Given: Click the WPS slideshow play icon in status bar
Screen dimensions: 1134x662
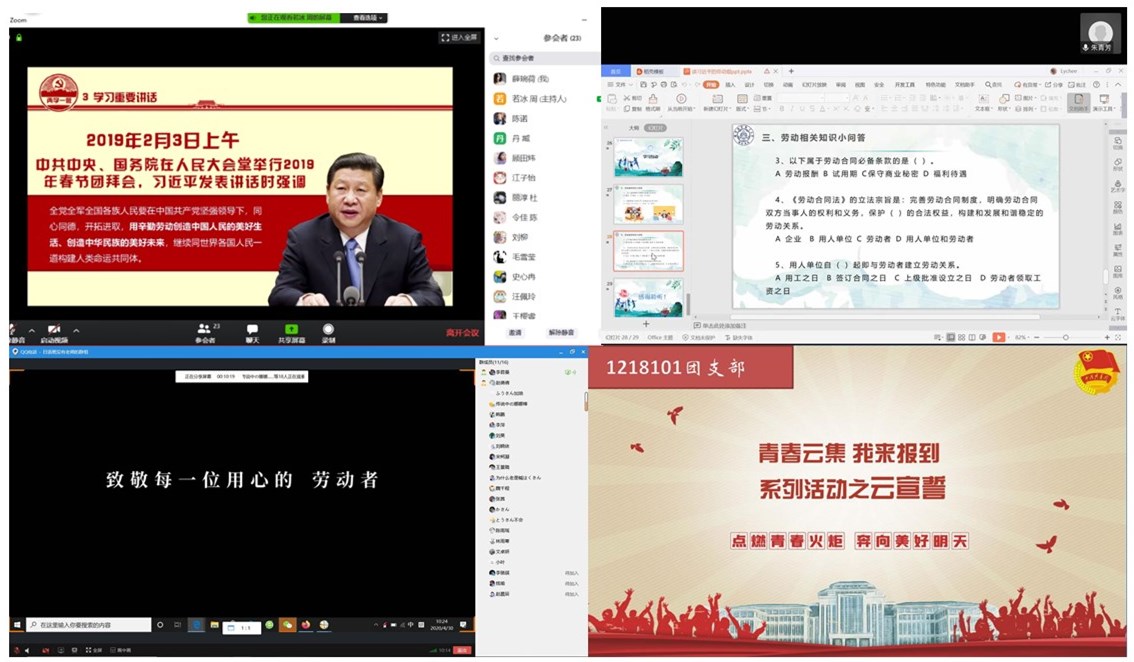Looking at the screenshot, I should (x=998, y=338).
